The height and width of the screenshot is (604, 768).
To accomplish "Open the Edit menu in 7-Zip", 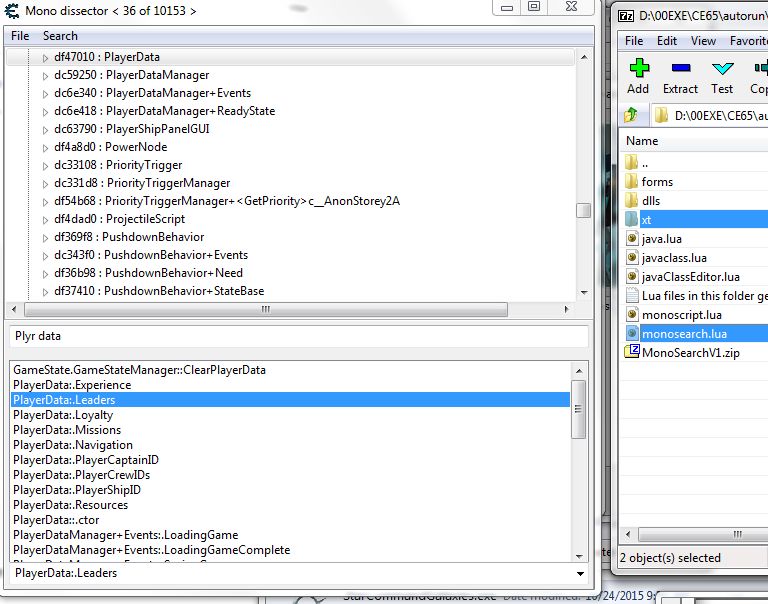I will pyautogui.click(x=667, y=41).
